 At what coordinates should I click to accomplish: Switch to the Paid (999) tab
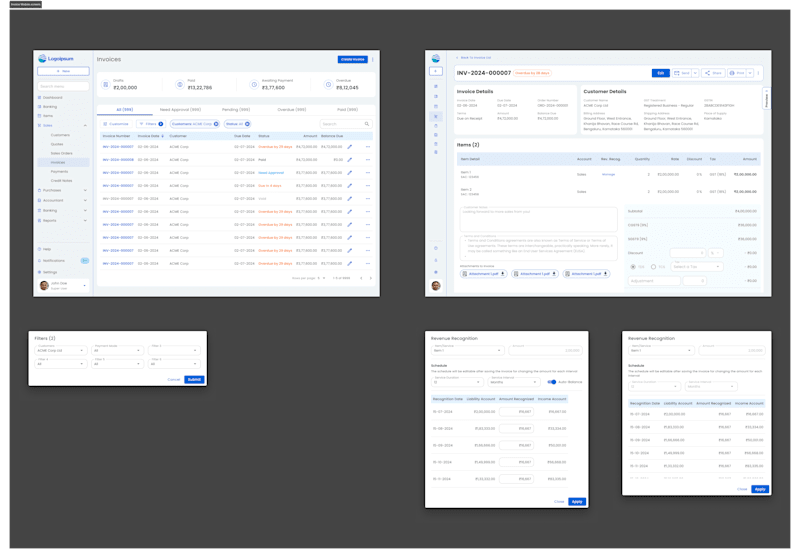click(x=347, y=110)
